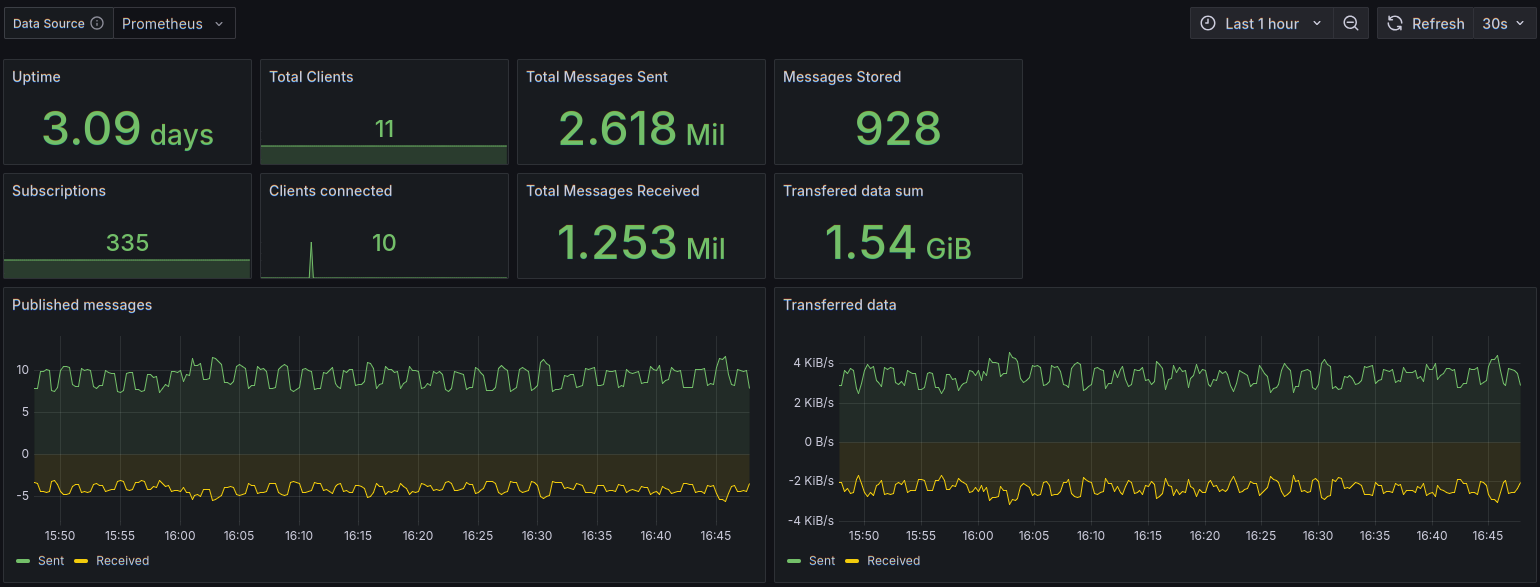
Task: Click the Published messages panel title
Action: click(82, 305)
